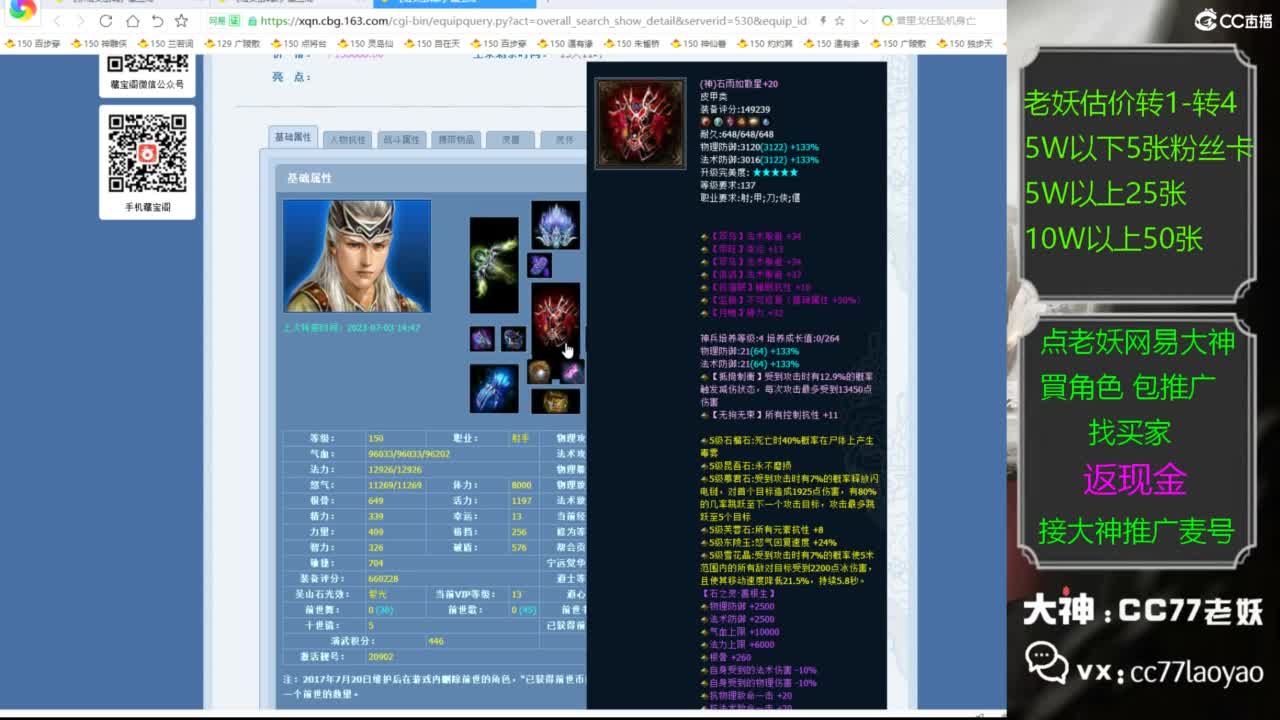Viewport: 1280px width, 720px height.
Task: Click the golden seal item icon
Action: point(554,400)
